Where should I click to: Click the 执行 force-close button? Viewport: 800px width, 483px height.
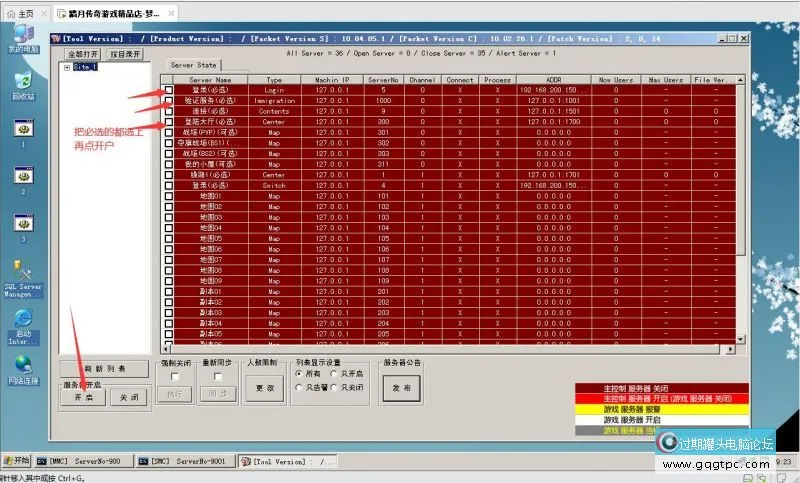(x=174, y=394)
